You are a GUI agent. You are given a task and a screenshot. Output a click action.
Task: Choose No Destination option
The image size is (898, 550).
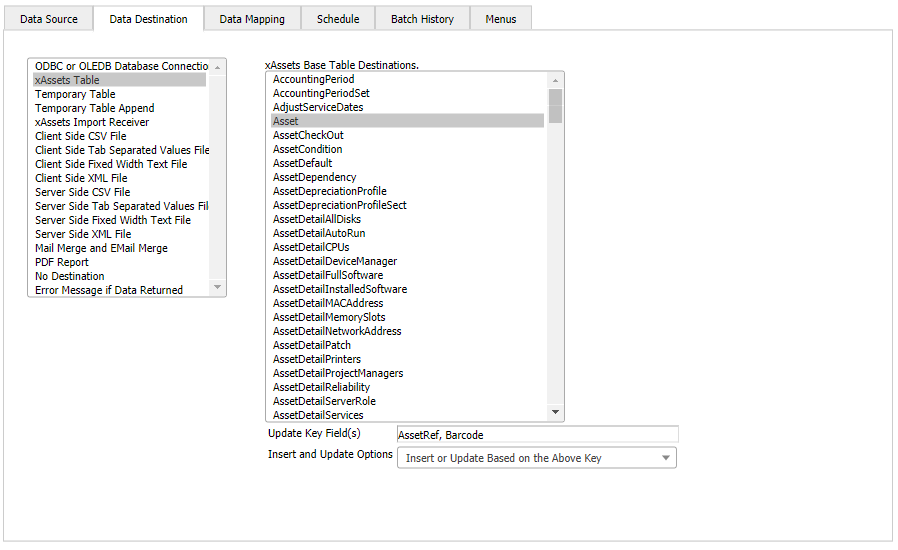pos(120,277)
